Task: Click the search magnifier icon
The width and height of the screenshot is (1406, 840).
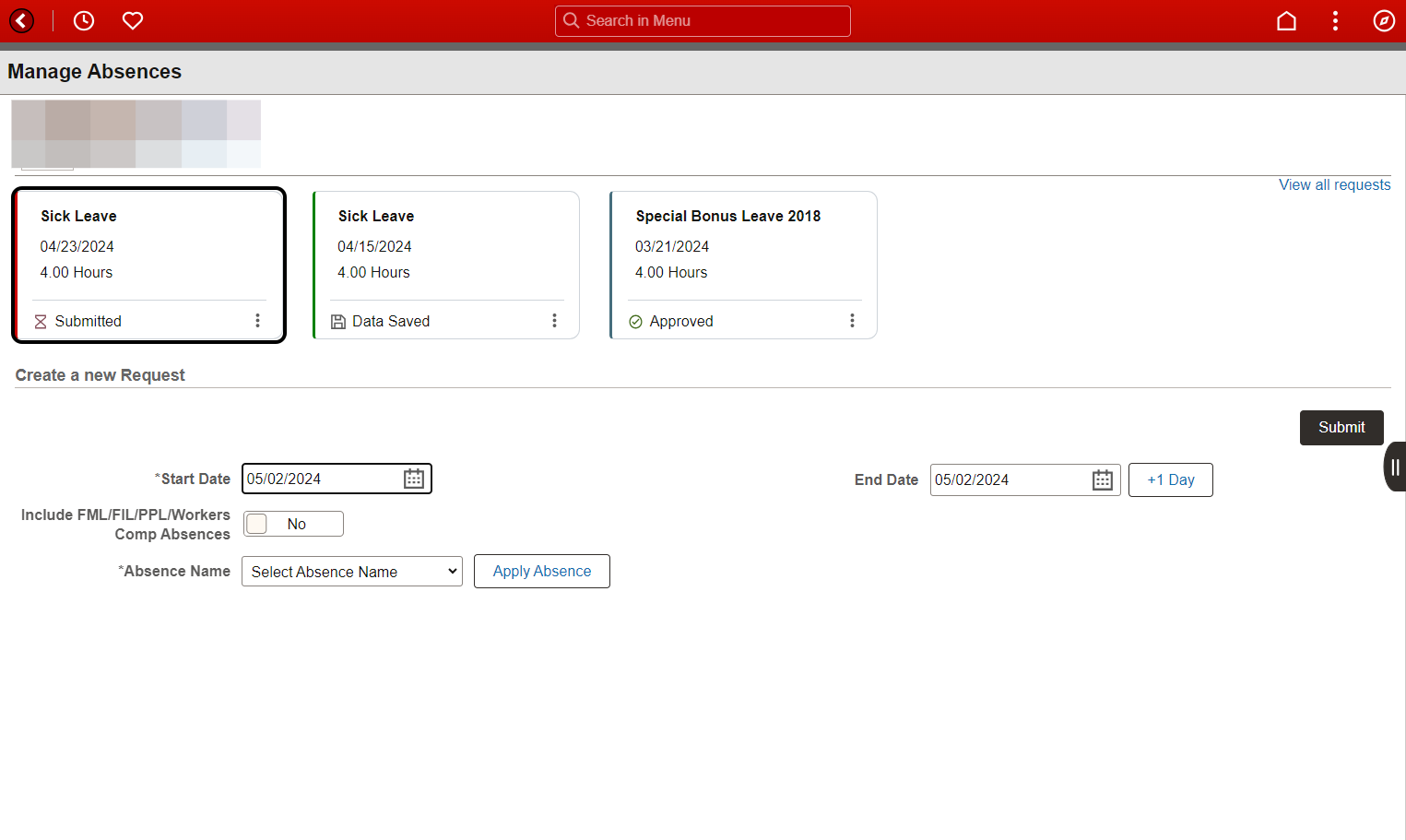Action: 572,20
